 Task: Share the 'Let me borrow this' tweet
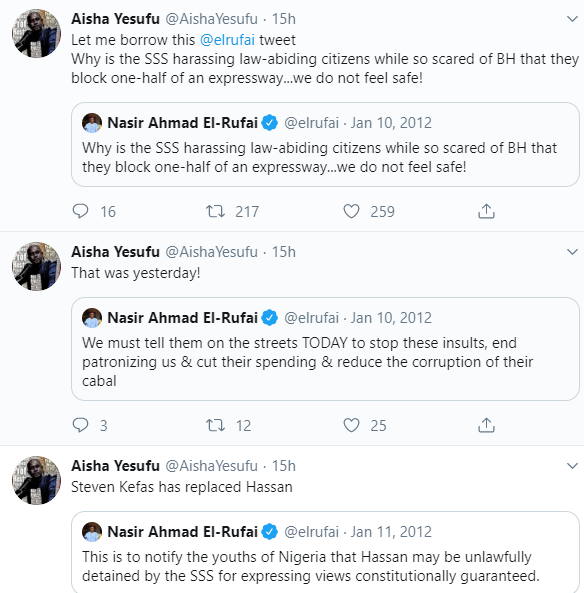486,211
